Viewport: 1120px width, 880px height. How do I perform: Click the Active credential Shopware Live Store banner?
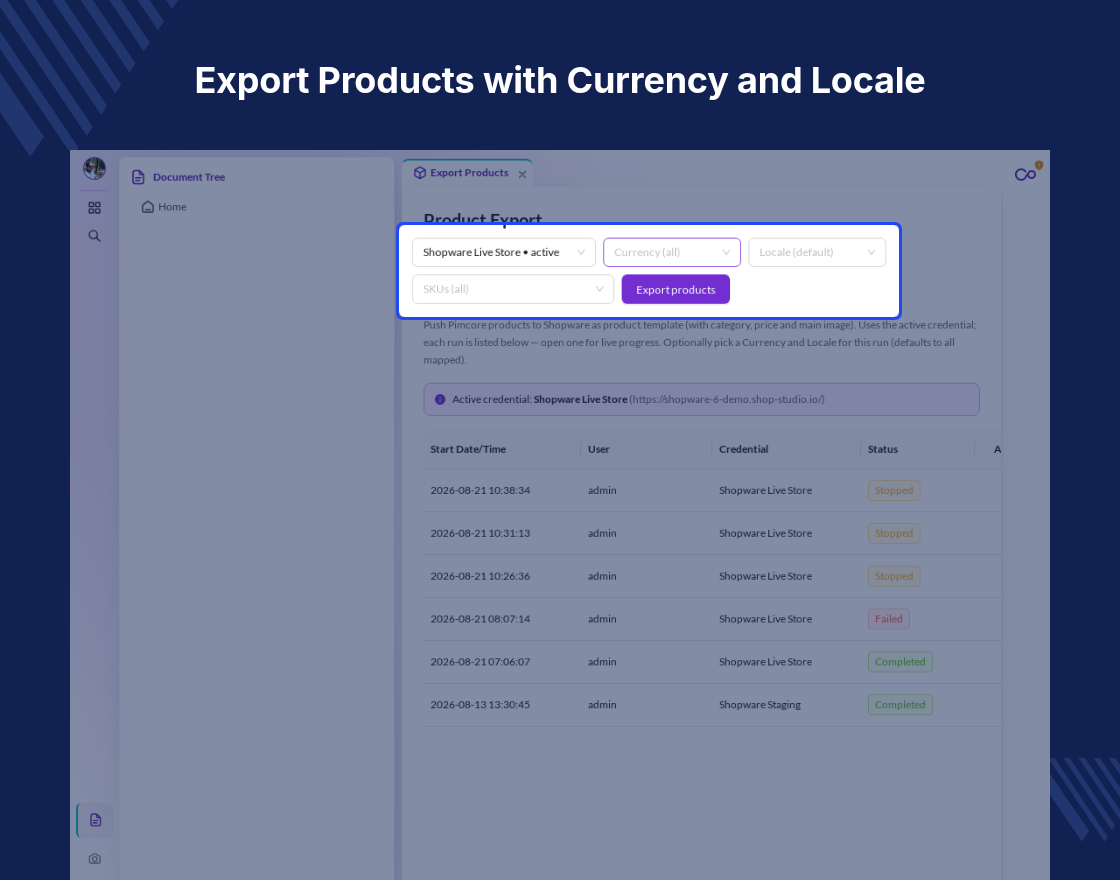tap(701, 399)
